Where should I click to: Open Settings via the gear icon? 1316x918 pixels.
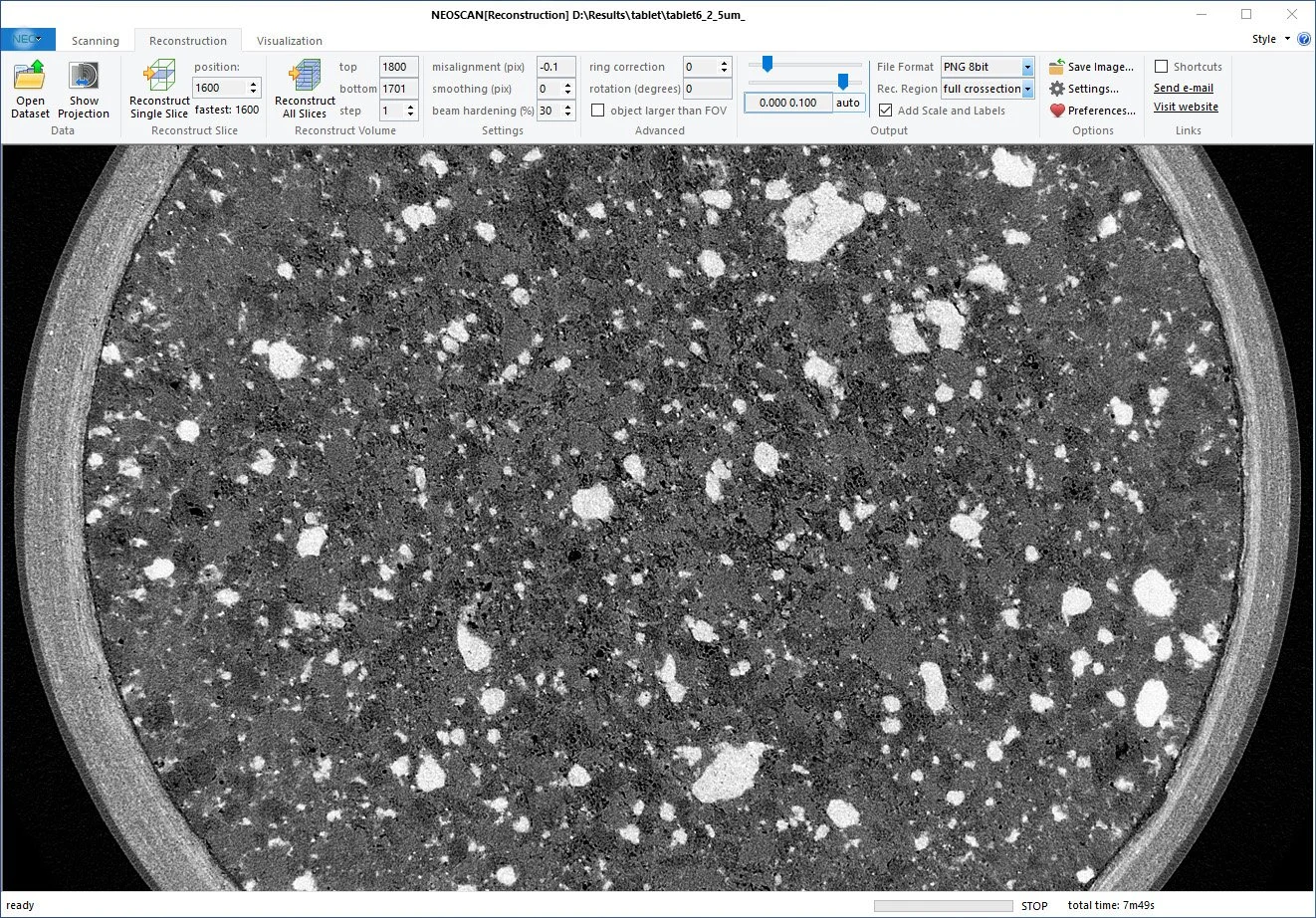[1057, 89]
